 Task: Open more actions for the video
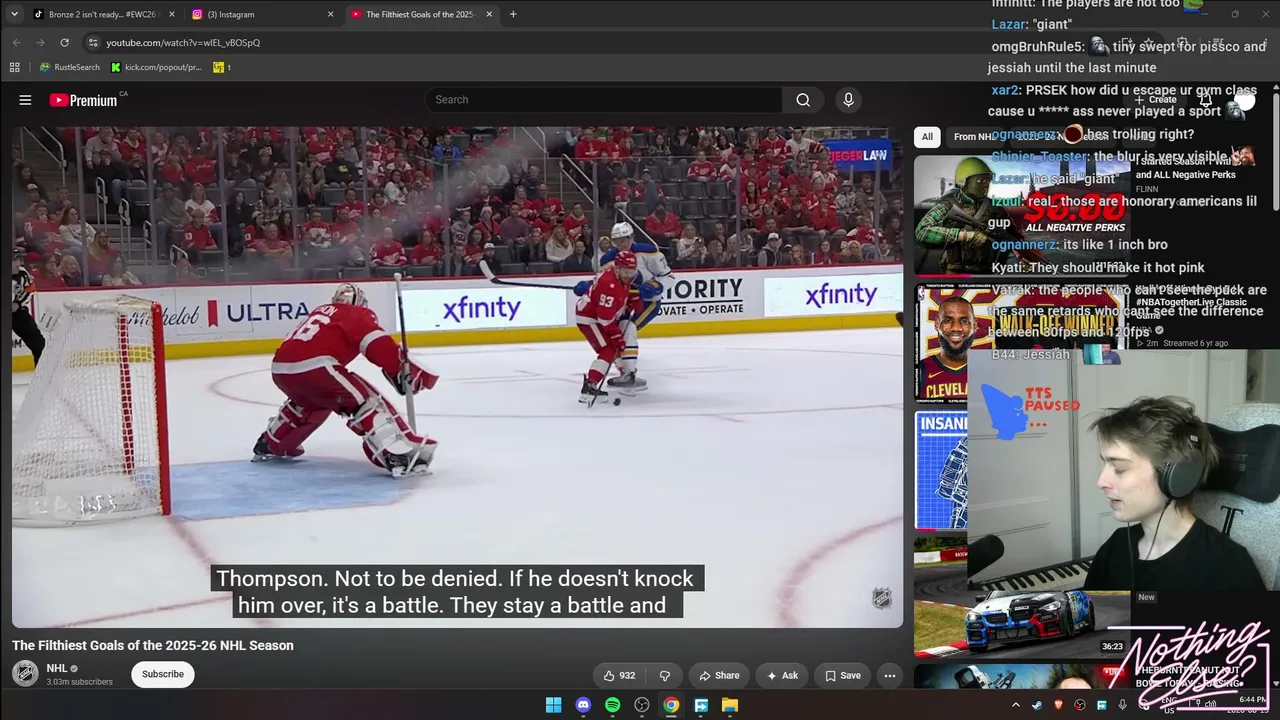coord(889,675)
